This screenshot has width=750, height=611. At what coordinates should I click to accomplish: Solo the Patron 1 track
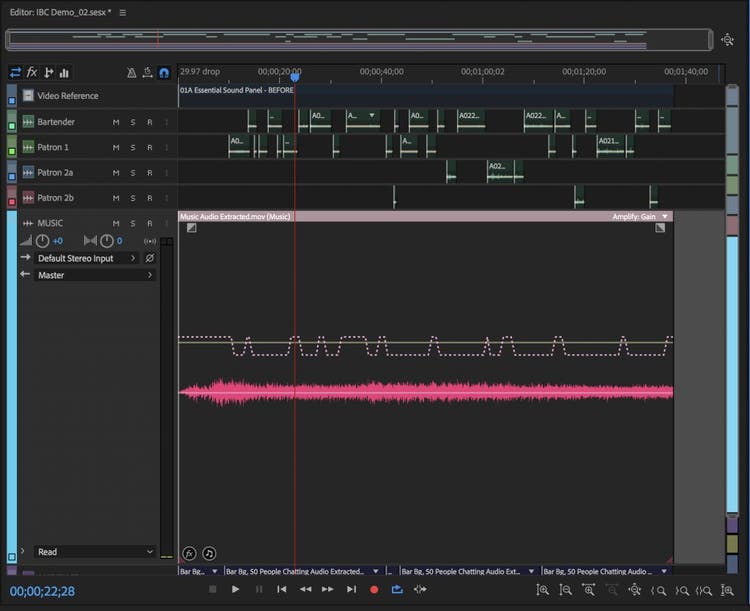(x=133, y=147)
